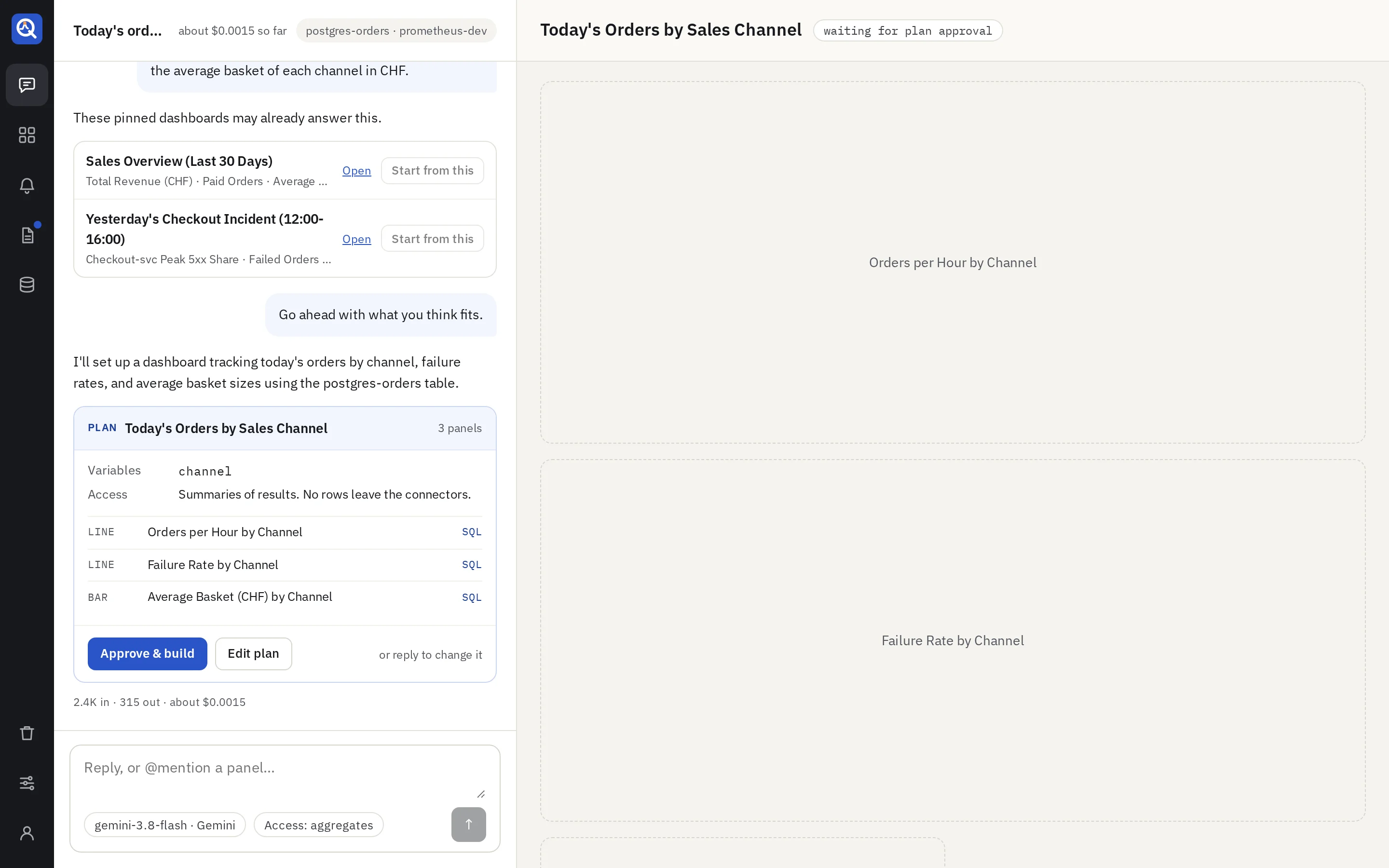Click the Orders per Hour by Channel plan row
This screenshot has width=1389, height=868.
tap(285, 532)
